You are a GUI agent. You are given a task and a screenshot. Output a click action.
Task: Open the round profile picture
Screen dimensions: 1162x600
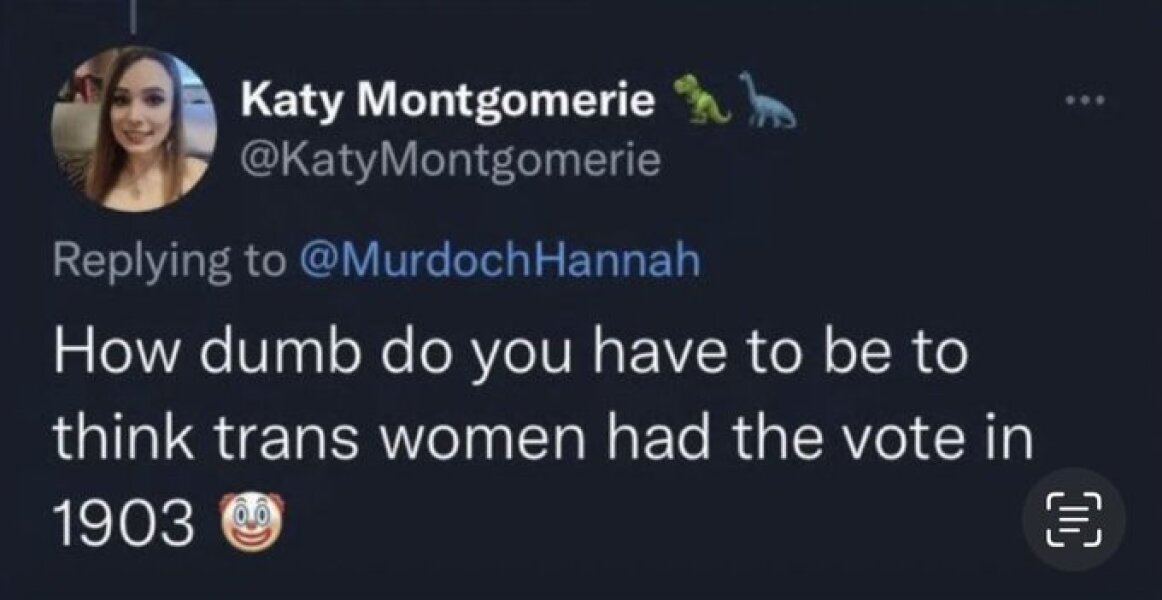[x=133, y=128]
